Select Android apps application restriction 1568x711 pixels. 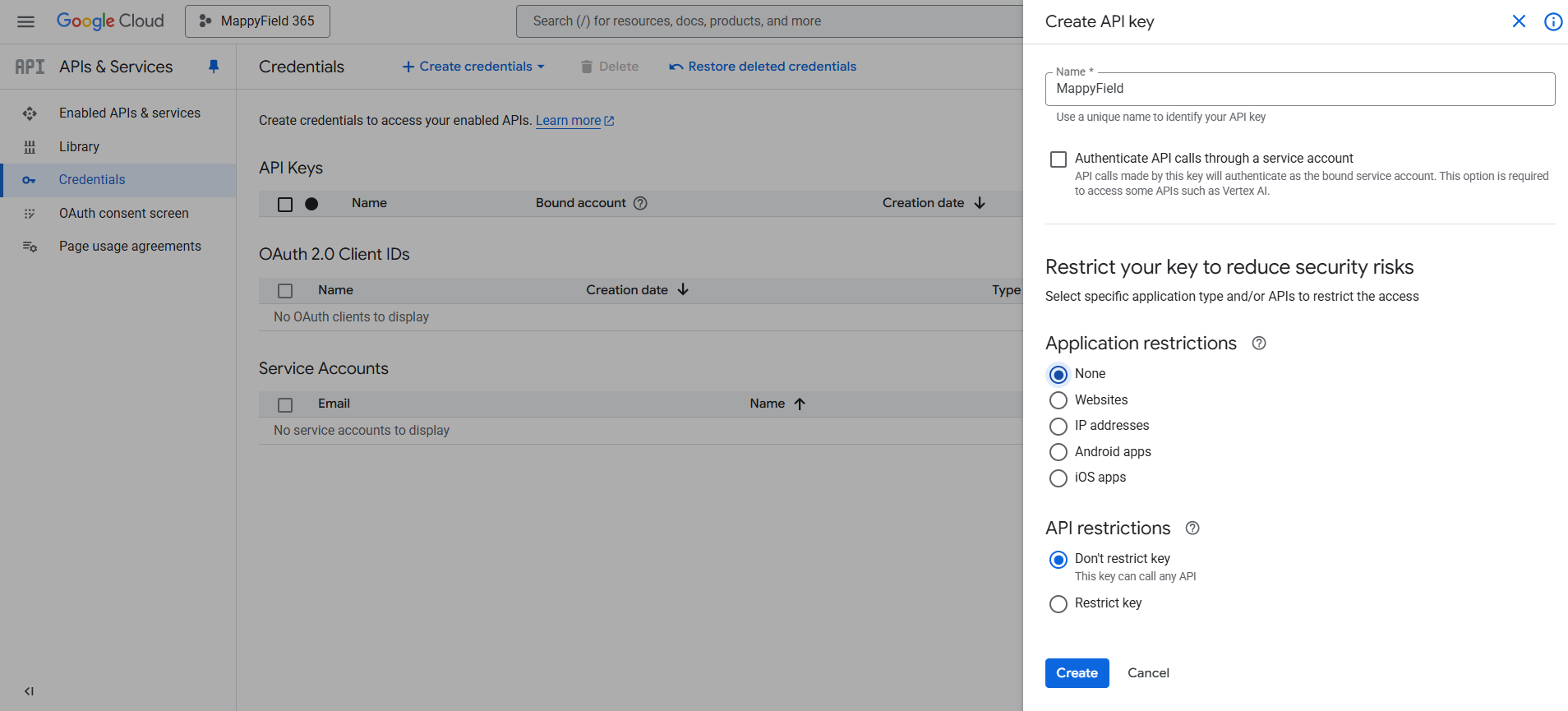[x=1058, y=452]
